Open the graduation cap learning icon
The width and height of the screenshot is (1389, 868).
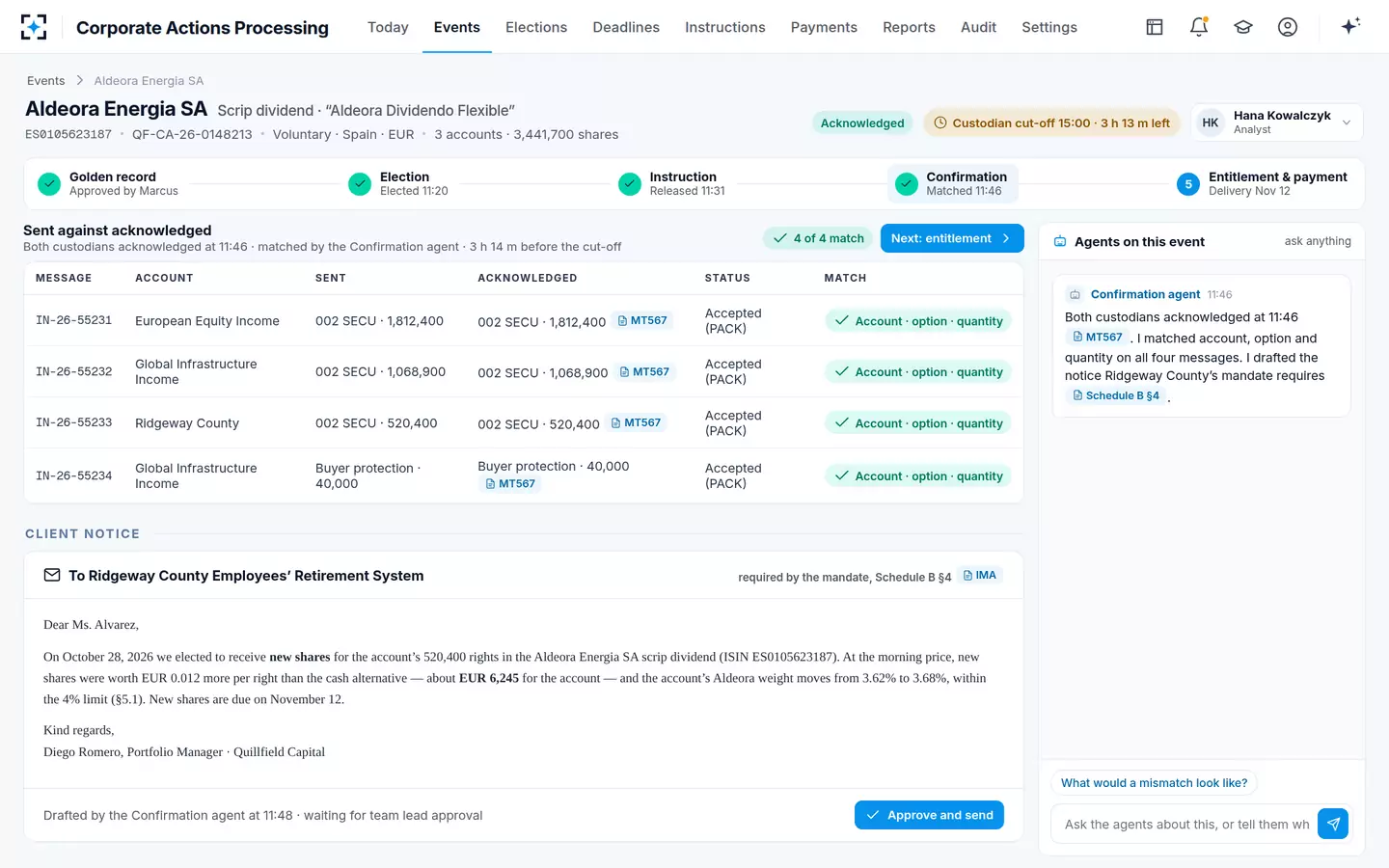coord(1243,27)
